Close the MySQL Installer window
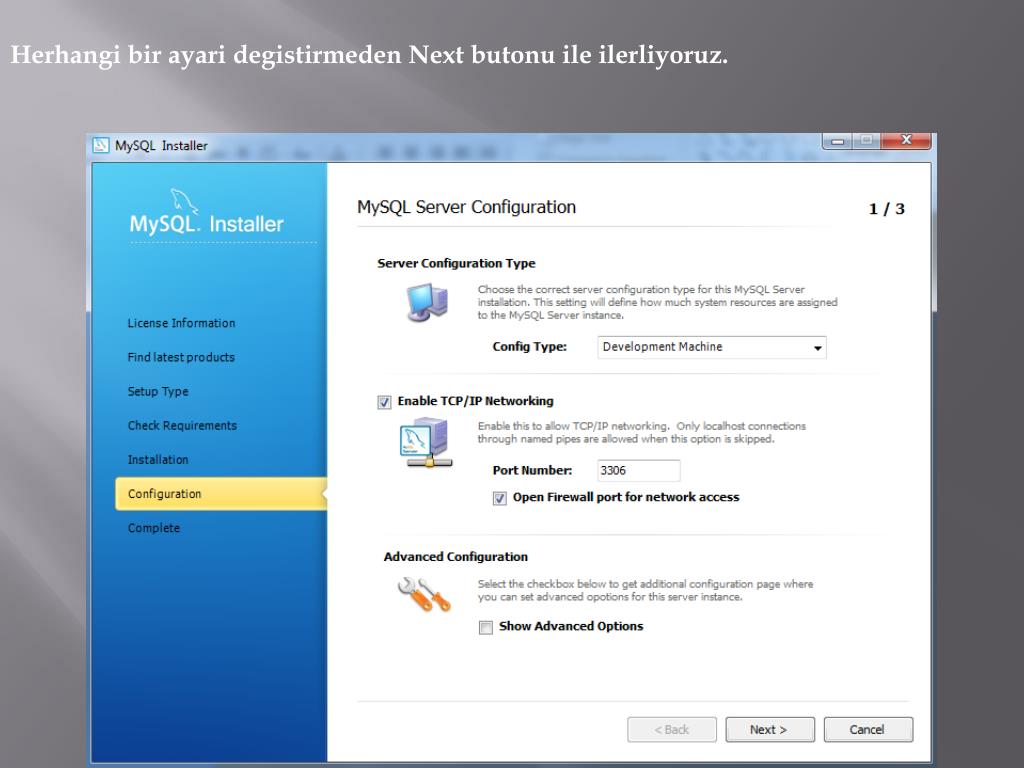This screenshot has width=1024, height=768. [x=906, y=140]
